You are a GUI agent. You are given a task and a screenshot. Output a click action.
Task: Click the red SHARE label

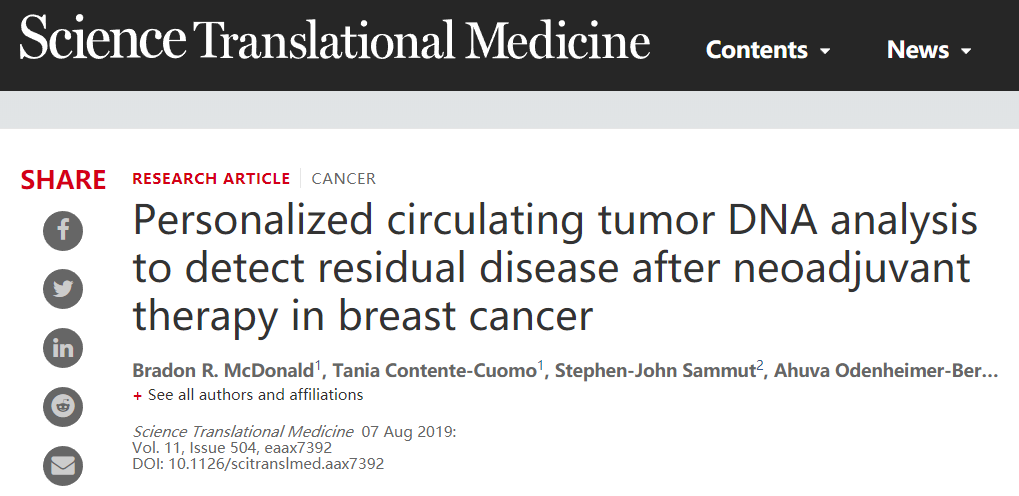click(63, 179)
